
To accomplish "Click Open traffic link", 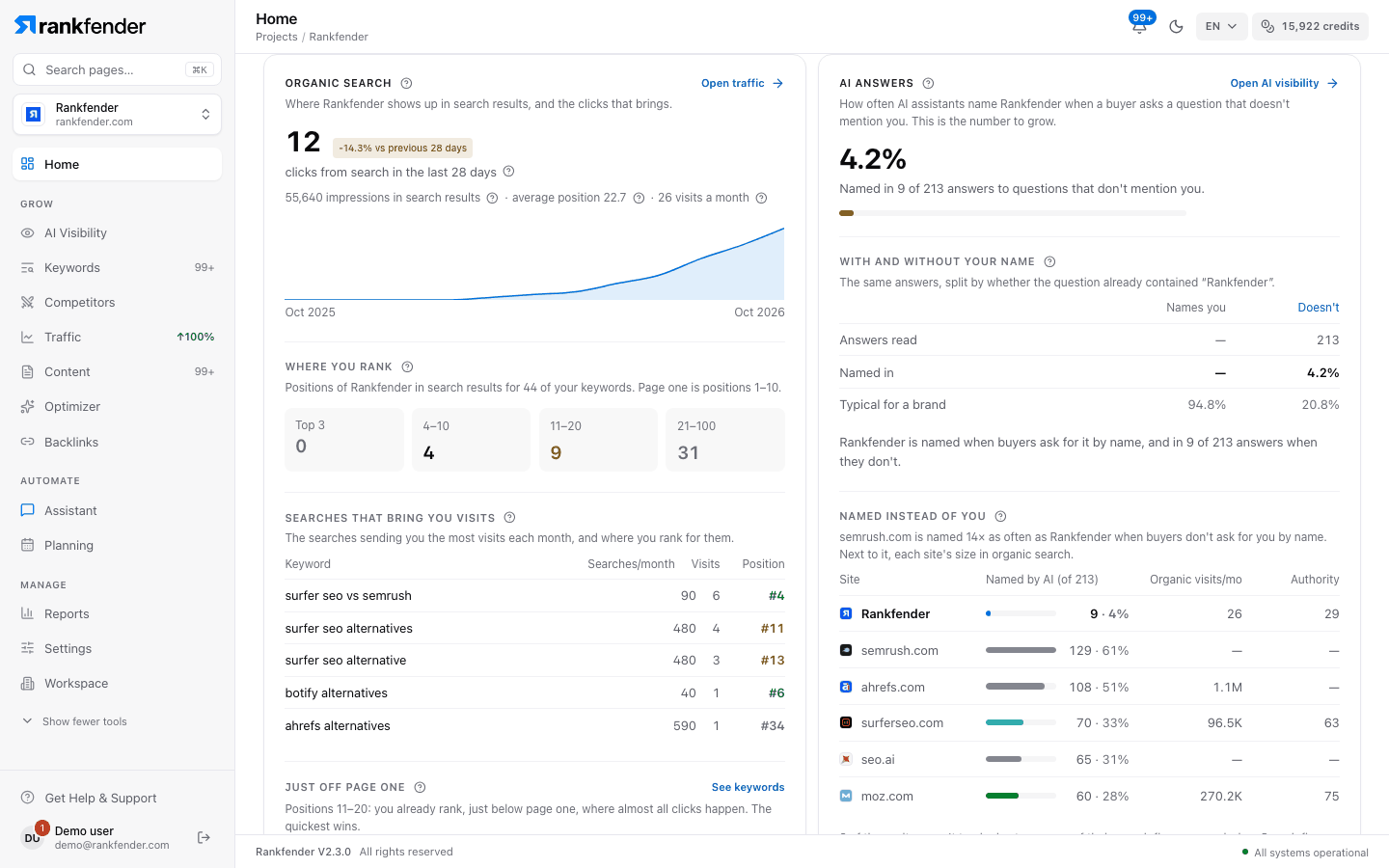I will coord(742,83).
